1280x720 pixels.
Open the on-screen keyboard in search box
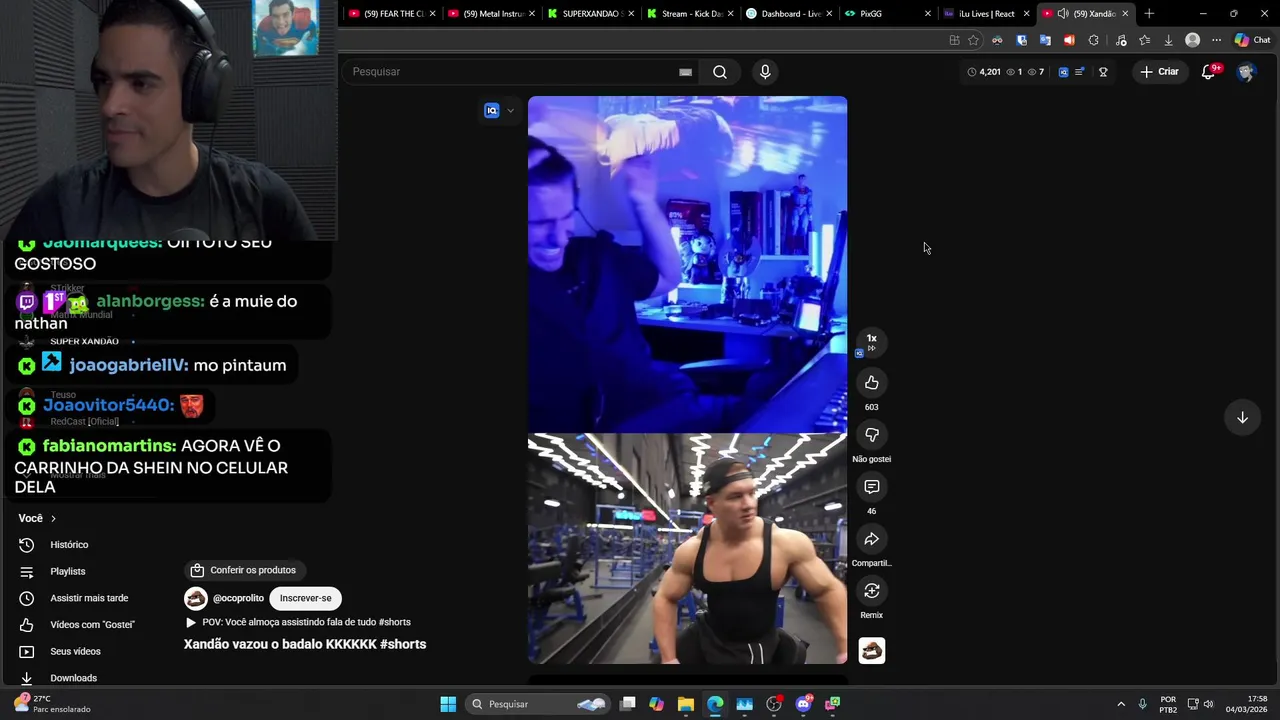685,72
